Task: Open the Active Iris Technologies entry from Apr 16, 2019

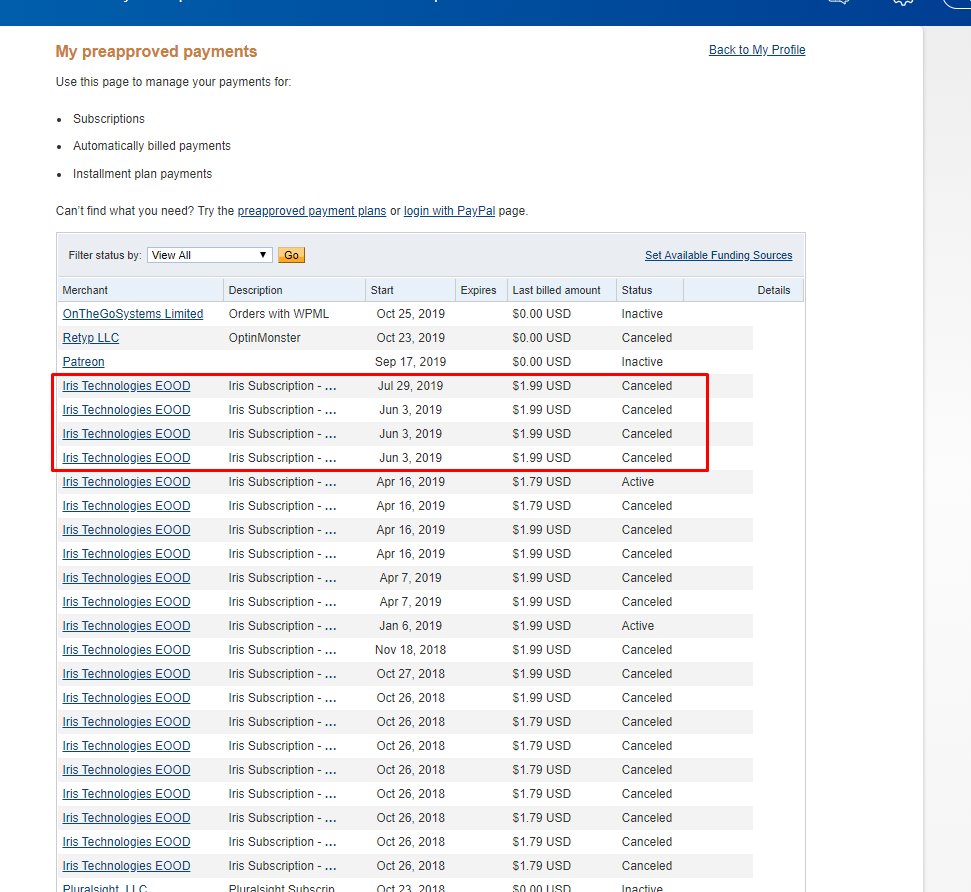Action: click(126, 482)
